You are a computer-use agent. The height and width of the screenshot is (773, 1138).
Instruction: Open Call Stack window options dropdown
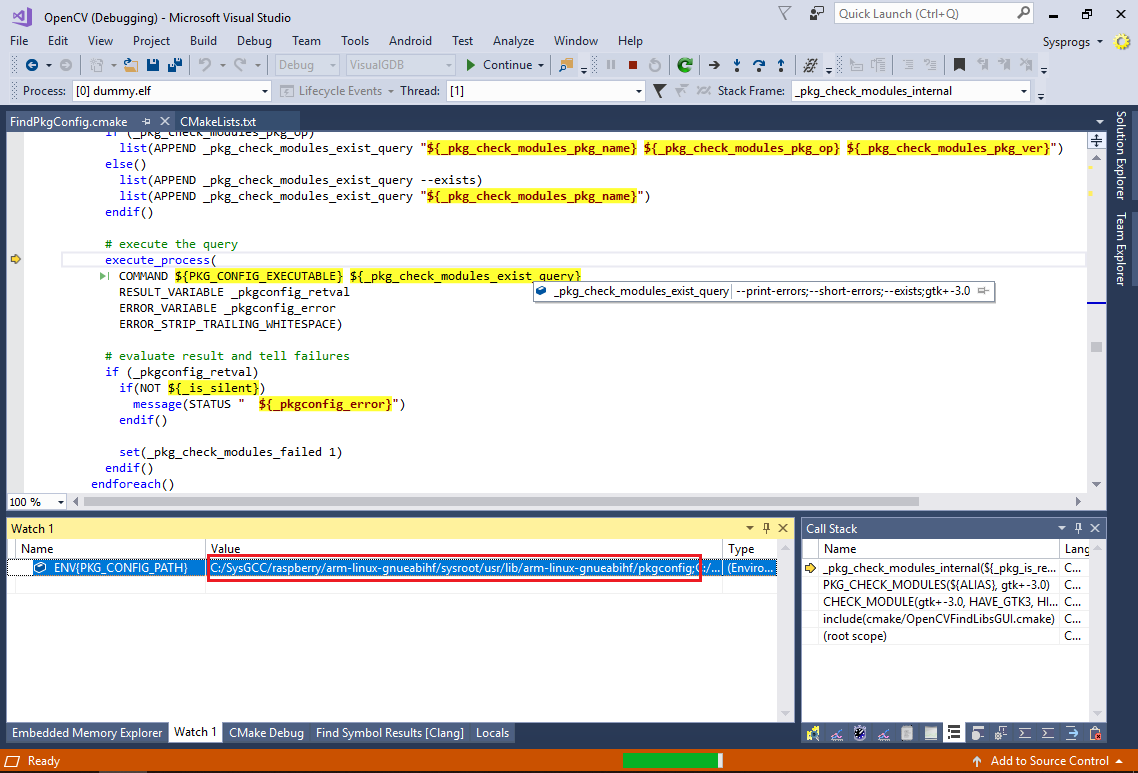tap(1062, 528)
